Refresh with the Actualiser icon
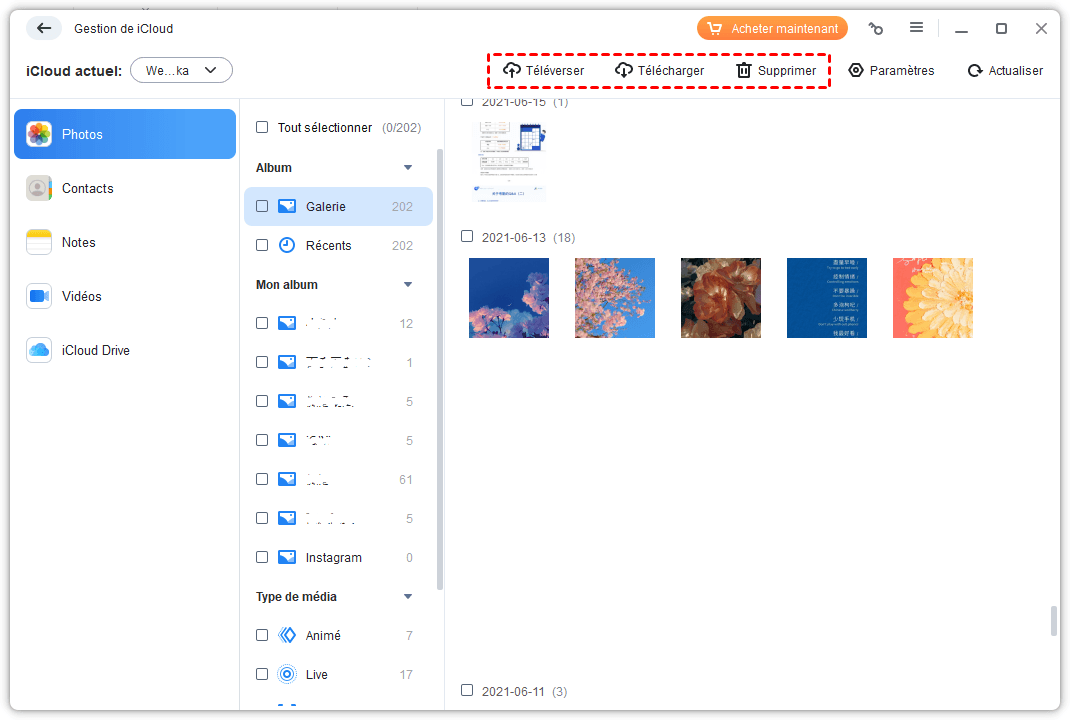Screen dimensions: 1070x720 pyautogui.click(x=974, y=71)
